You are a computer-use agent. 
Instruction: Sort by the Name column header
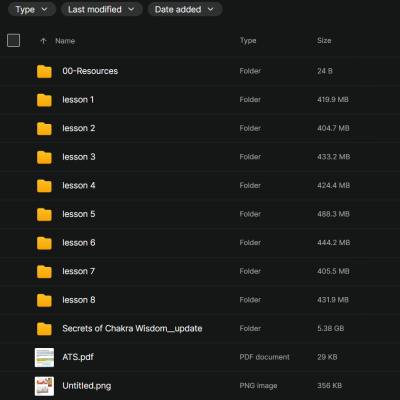pos(65,41)
